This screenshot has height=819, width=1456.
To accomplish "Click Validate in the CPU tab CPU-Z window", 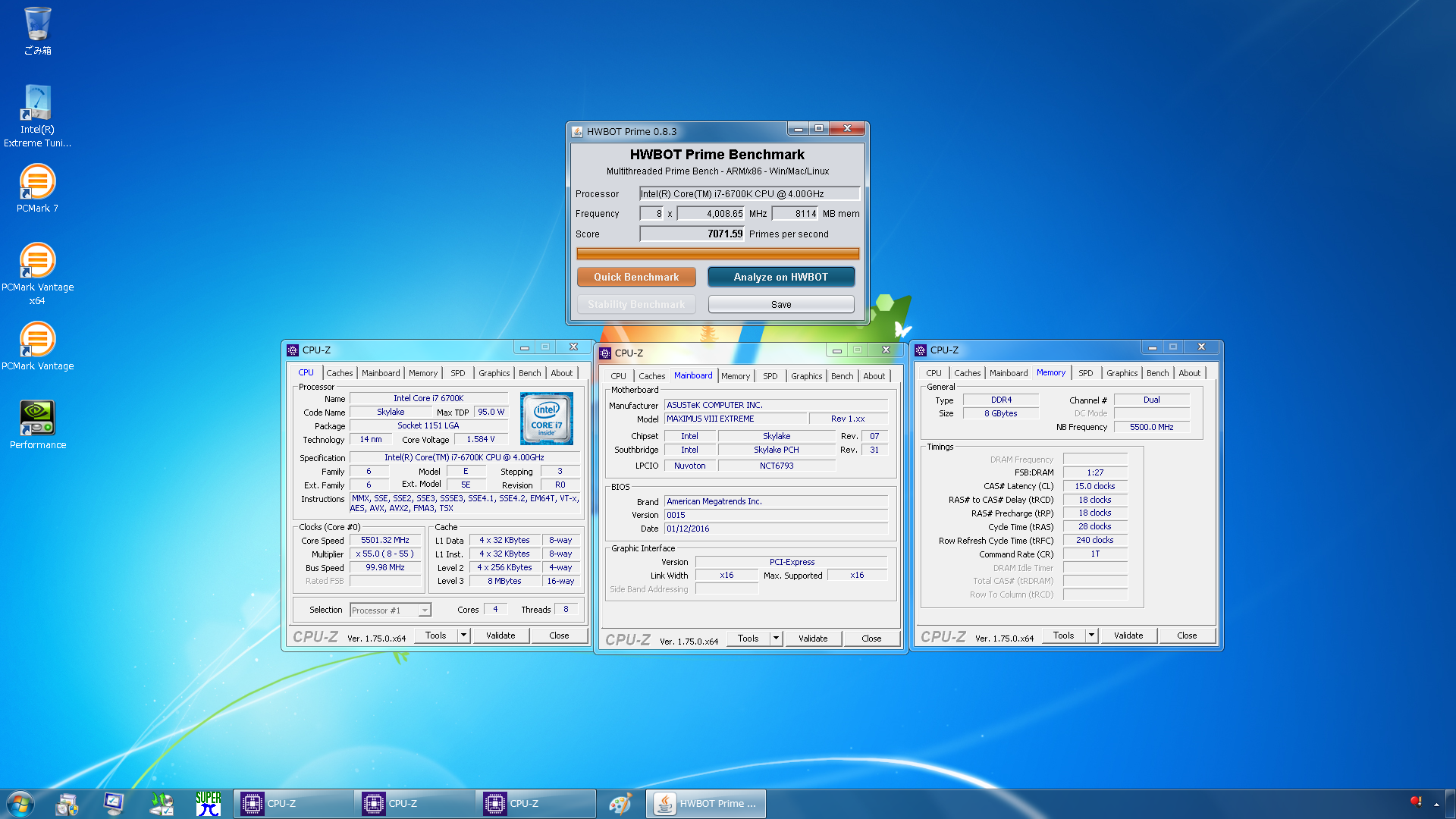I will 500,635.
